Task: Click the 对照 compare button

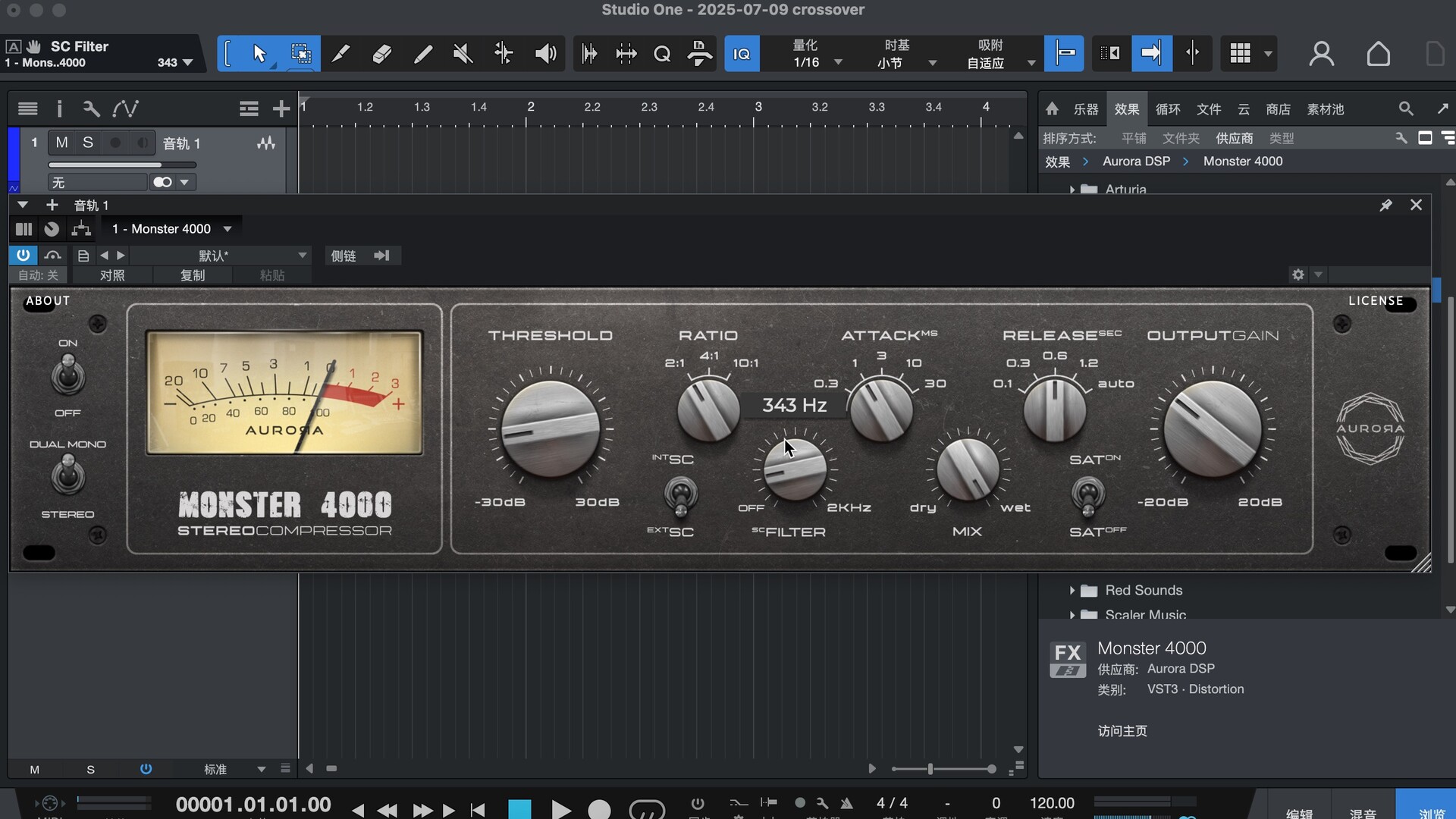Action: click(x=112, y=275)
